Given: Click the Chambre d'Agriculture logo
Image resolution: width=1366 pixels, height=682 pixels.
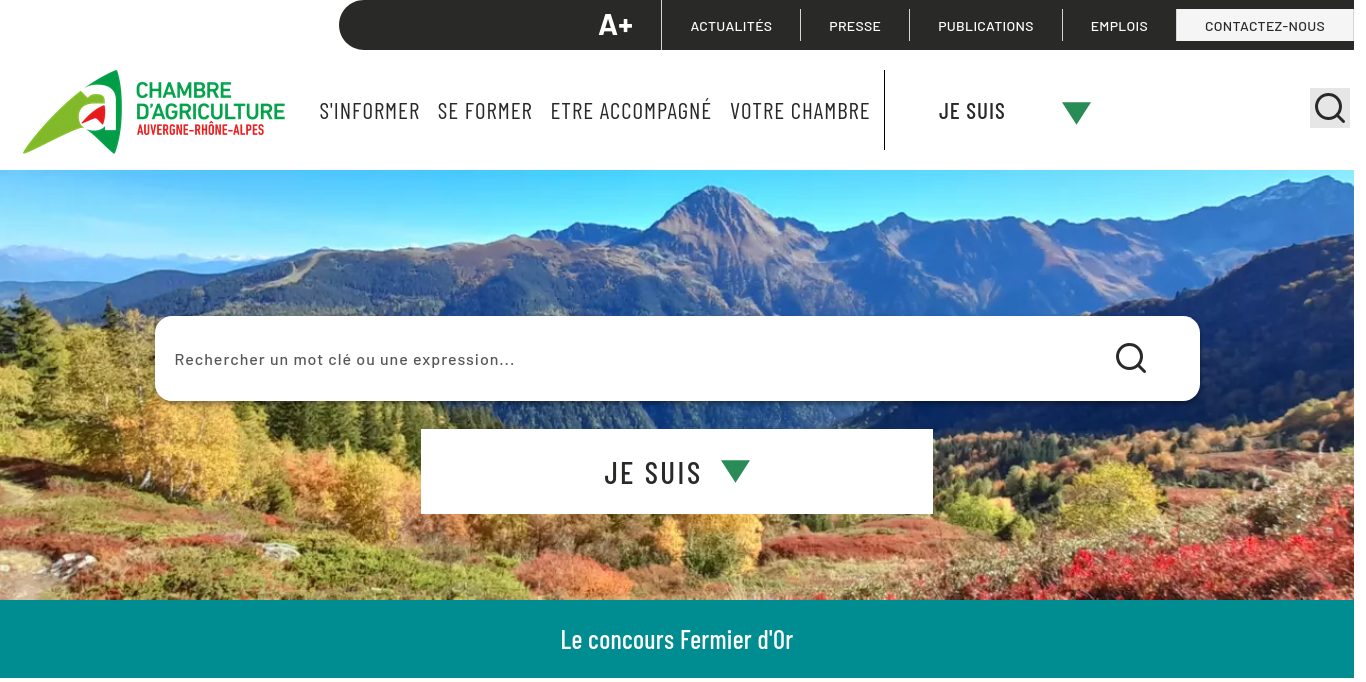Looking at the screenshot, I should 154,112.
